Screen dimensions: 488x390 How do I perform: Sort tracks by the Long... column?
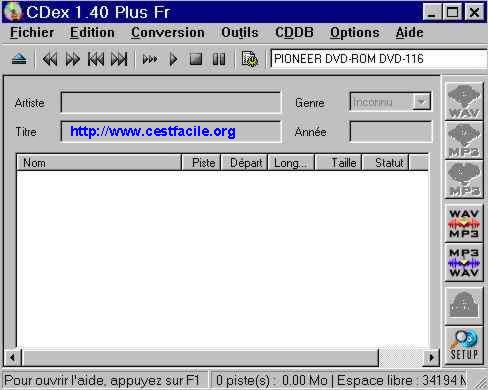pos(291,163)
